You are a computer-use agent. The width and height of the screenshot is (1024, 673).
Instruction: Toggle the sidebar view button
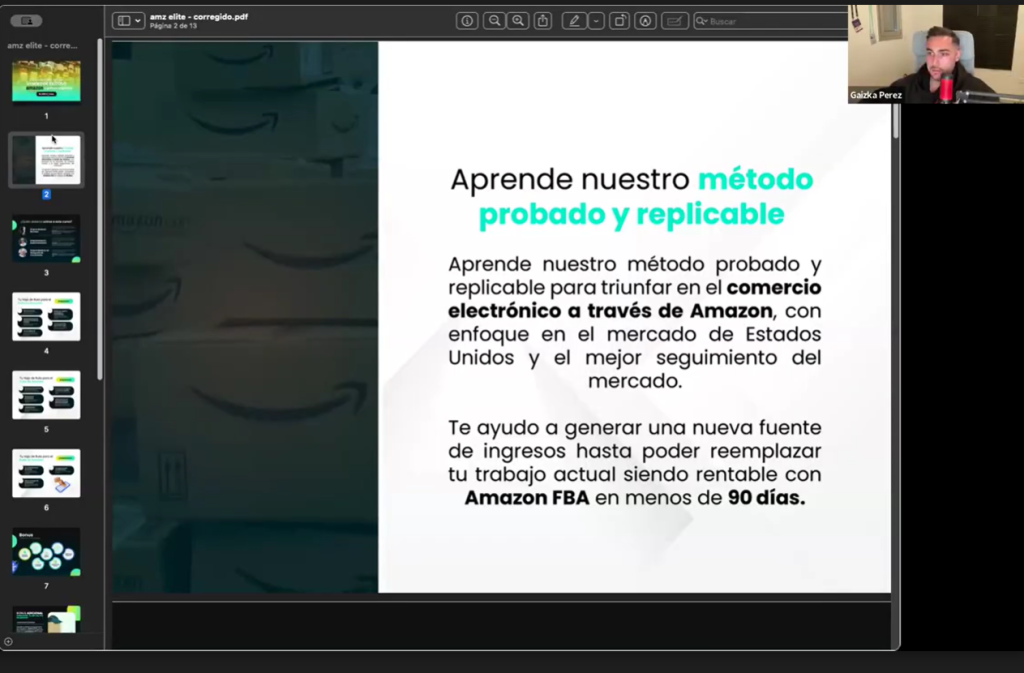pos(123,20)
